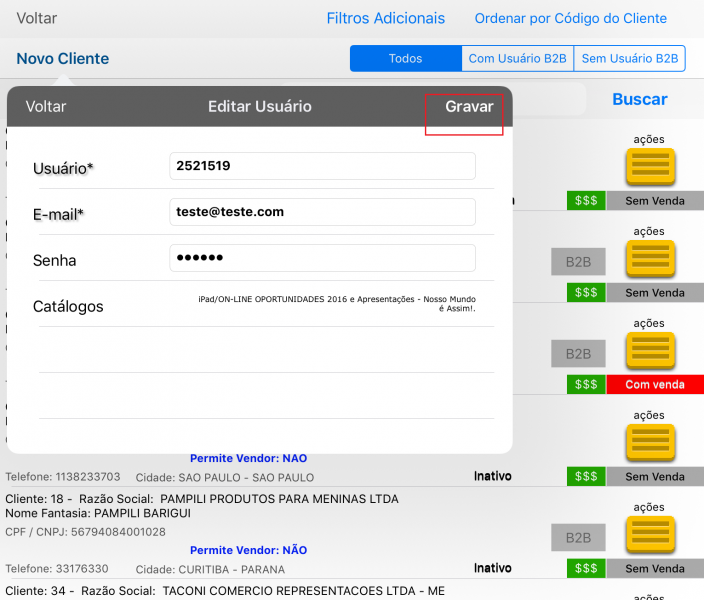Select the Todos filter segment
The image size is (704, 600).
point(405,59)
